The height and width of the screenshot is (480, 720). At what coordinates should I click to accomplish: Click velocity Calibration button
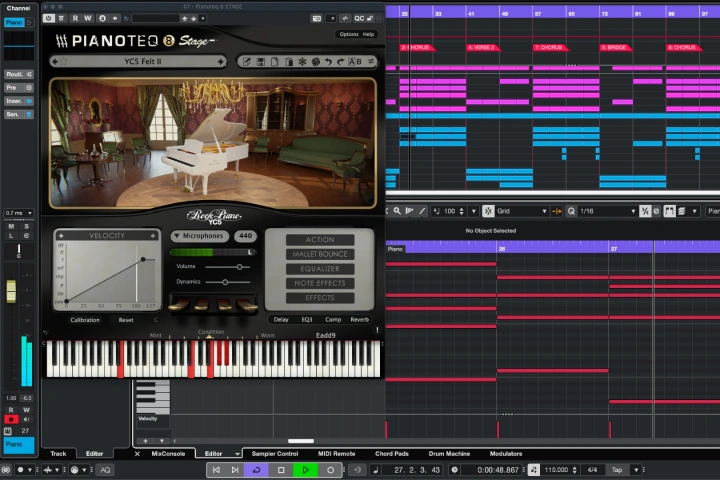(x=85, y=320)
